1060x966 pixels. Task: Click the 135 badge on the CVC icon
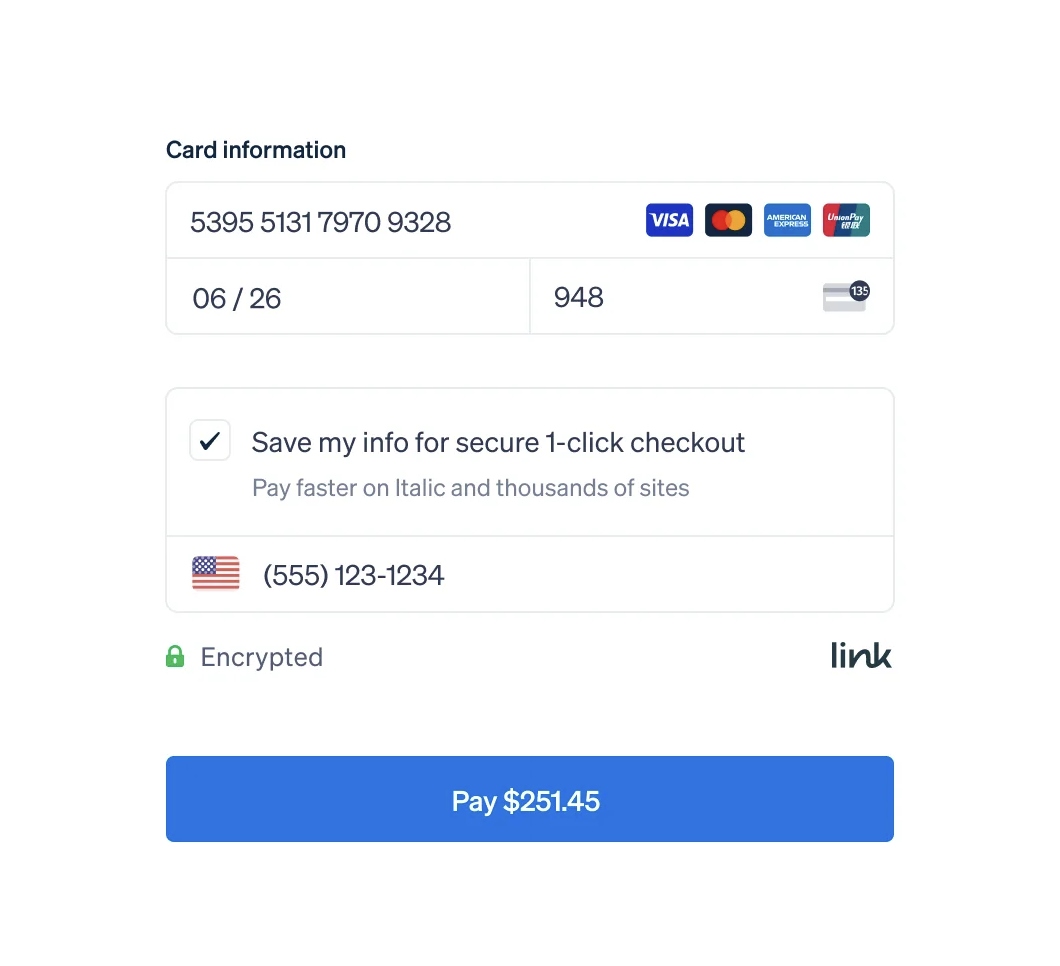[859, 291]
